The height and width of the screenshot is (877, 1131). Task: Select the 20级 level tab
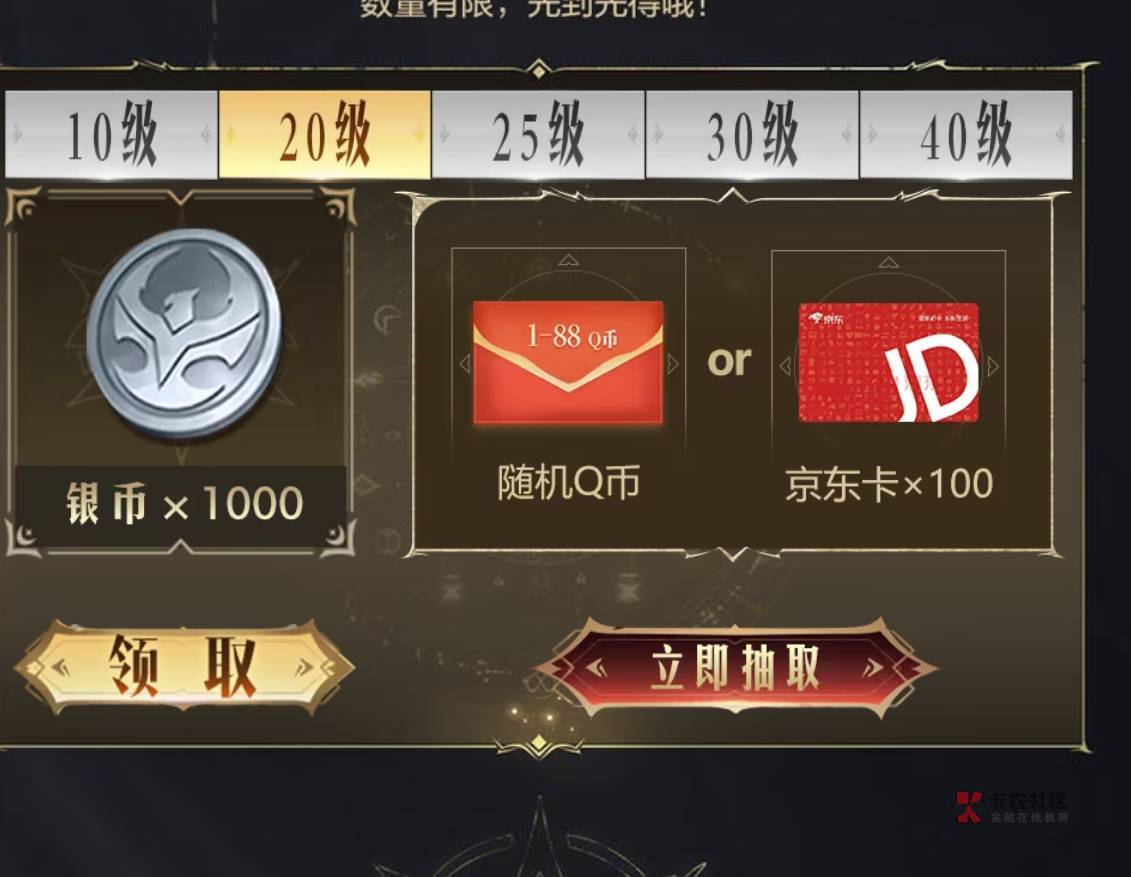[325, 135]
